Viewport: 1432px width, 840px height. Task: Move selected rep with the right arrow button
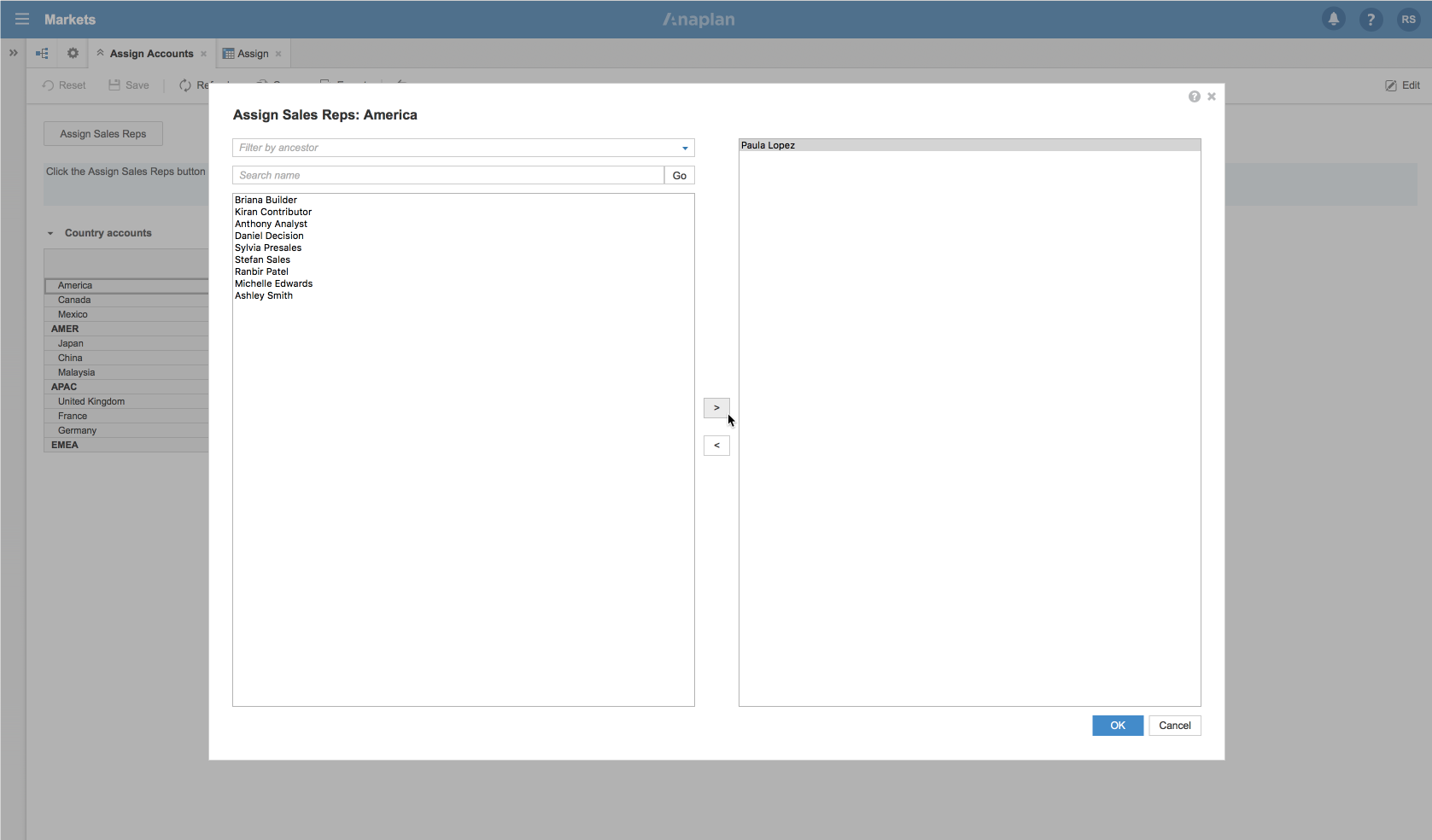716,408
